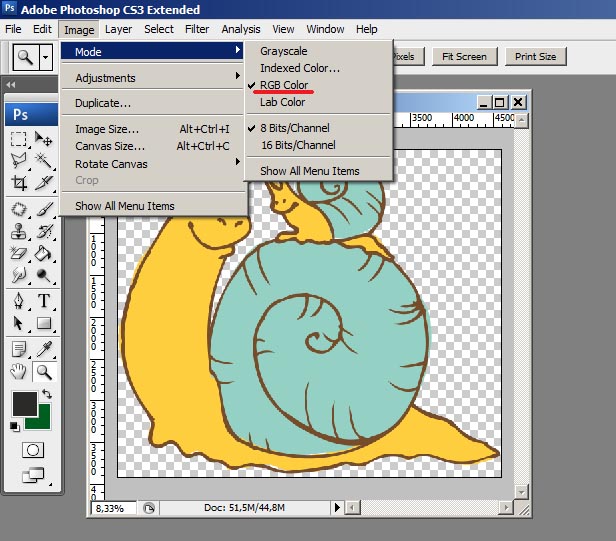Open the Filter menu
Viewport: 616px width, 541px height.
(x=197, y=29)
